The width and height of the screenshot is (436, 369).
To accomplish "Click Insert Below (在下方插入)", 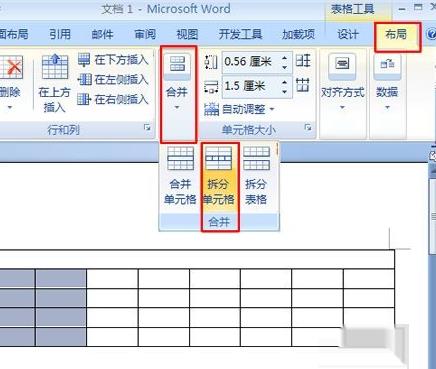I will click(112, 60).
